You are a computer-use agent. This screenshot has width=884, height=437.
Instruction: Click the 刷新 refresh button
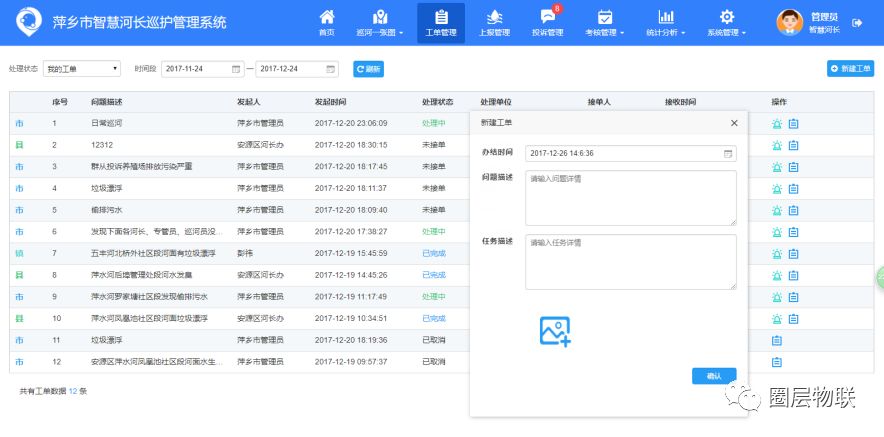(x=368, y=69)
